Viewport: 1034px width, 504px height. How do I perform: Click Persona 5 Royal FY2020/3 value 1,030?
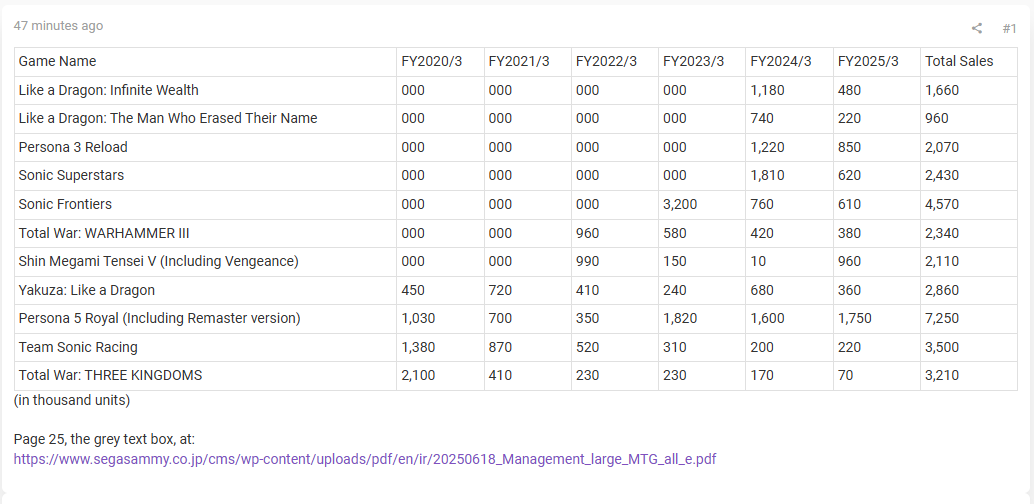(x=440, y=319)
